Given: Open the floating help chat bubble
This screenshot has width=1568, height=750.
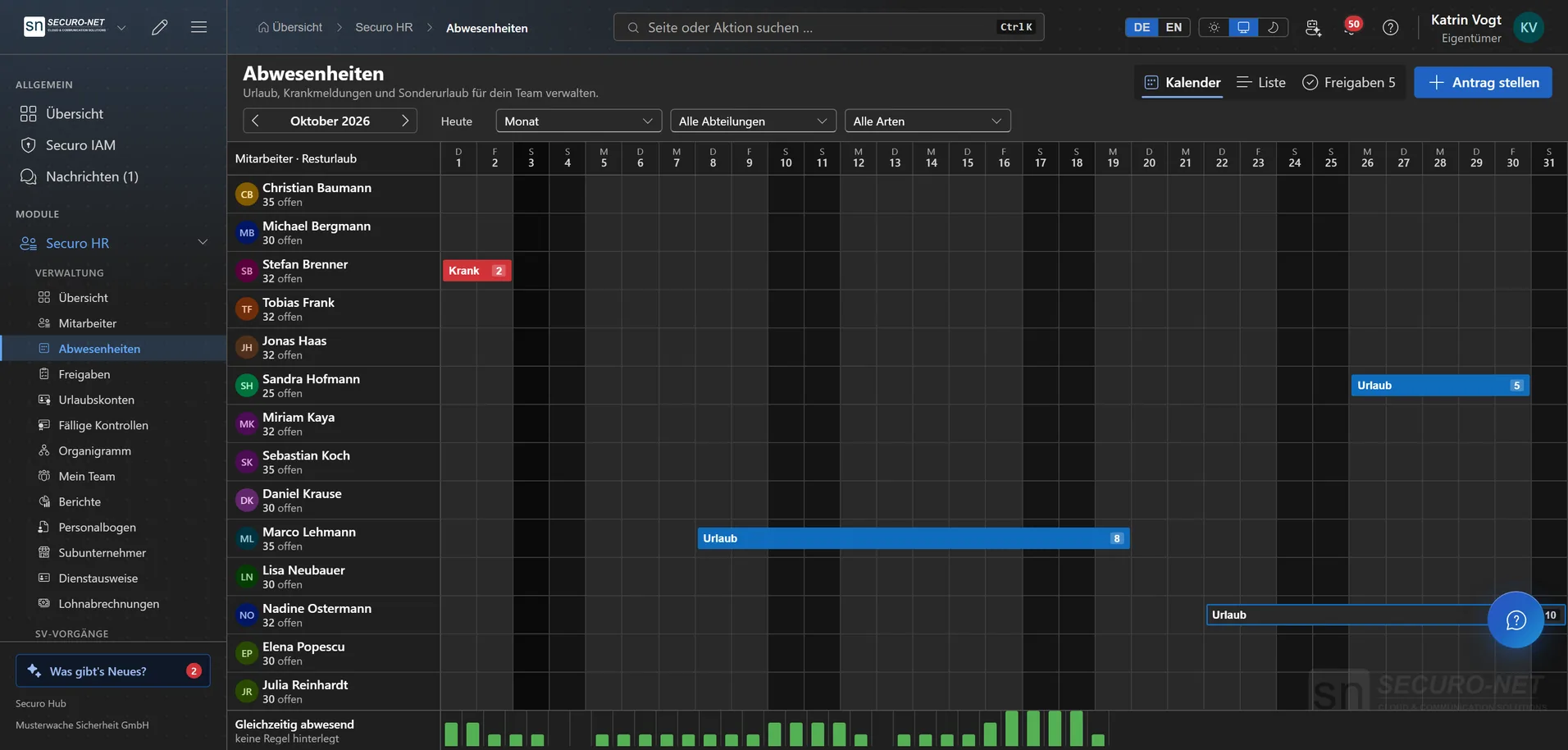Looking at the screenshot, I should click(1516, 620).
